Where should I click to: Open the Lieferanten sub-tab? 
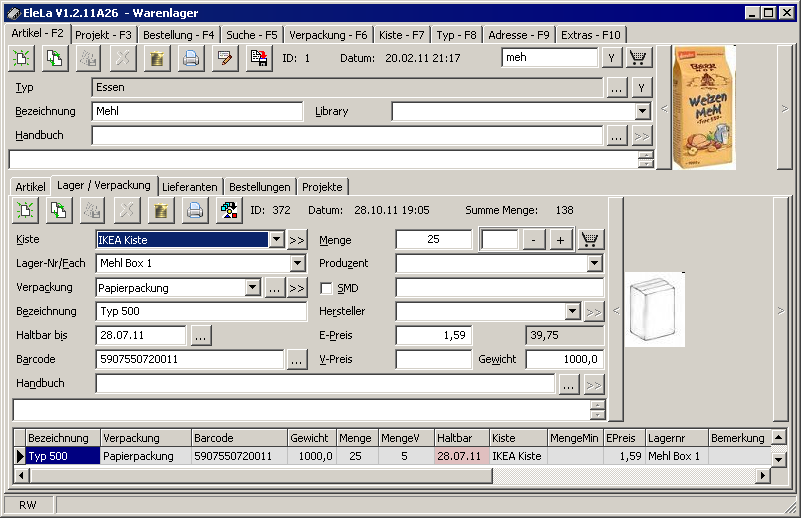[189, 187]
